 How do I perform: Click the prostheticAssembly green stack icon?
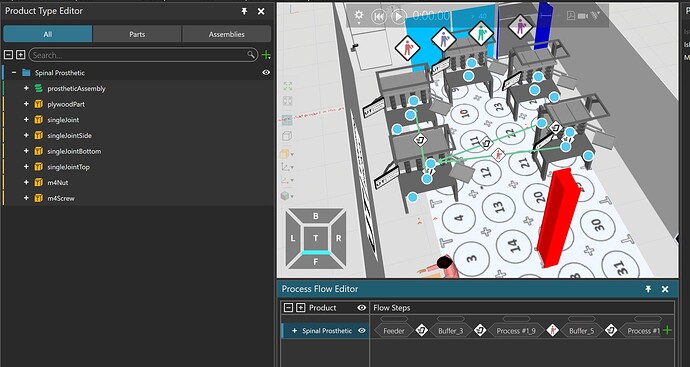[x=39, y=88]
